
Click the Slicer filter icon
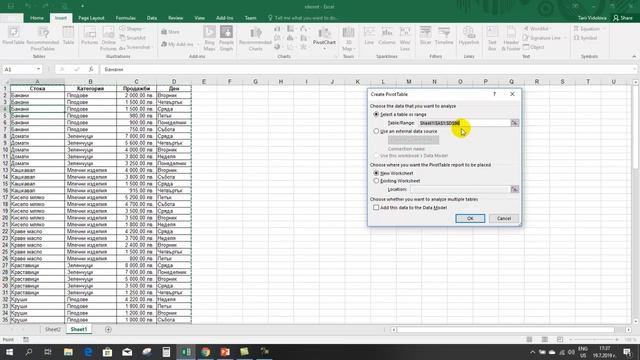[425, 35]
